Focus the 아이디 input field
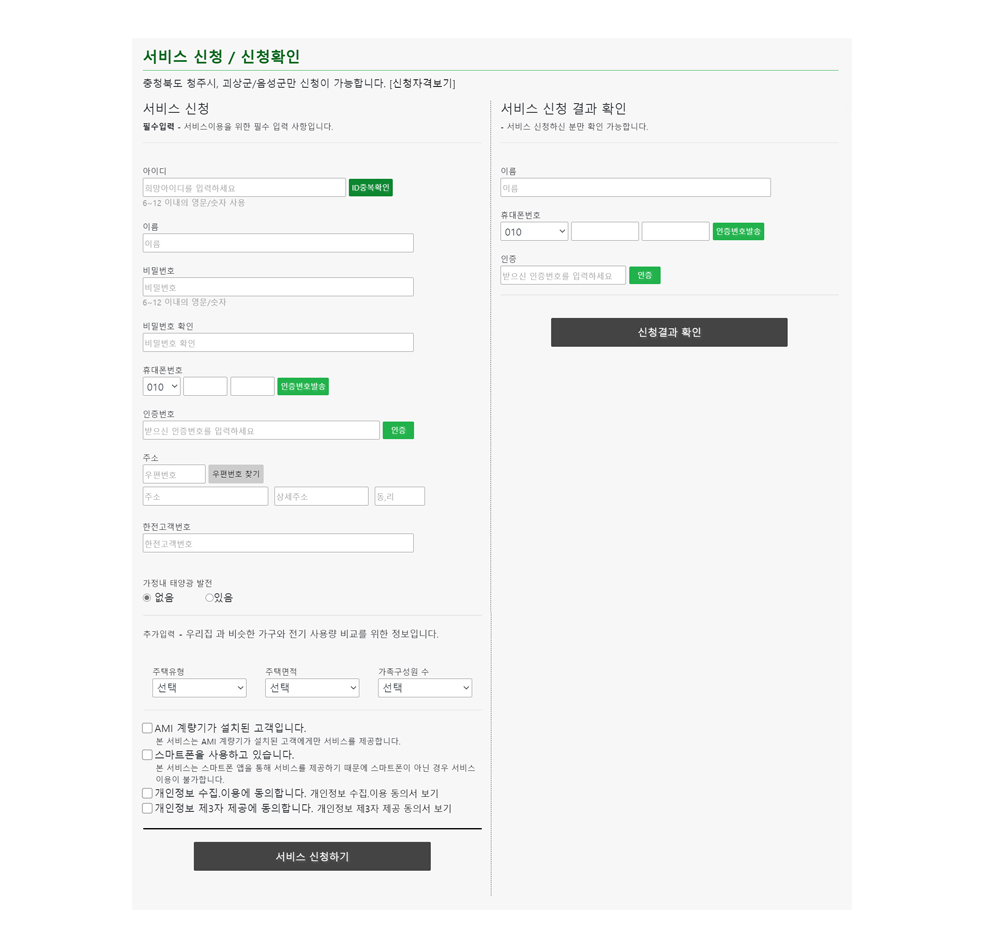This screenshot has height=951, width=986. (244, 187)
